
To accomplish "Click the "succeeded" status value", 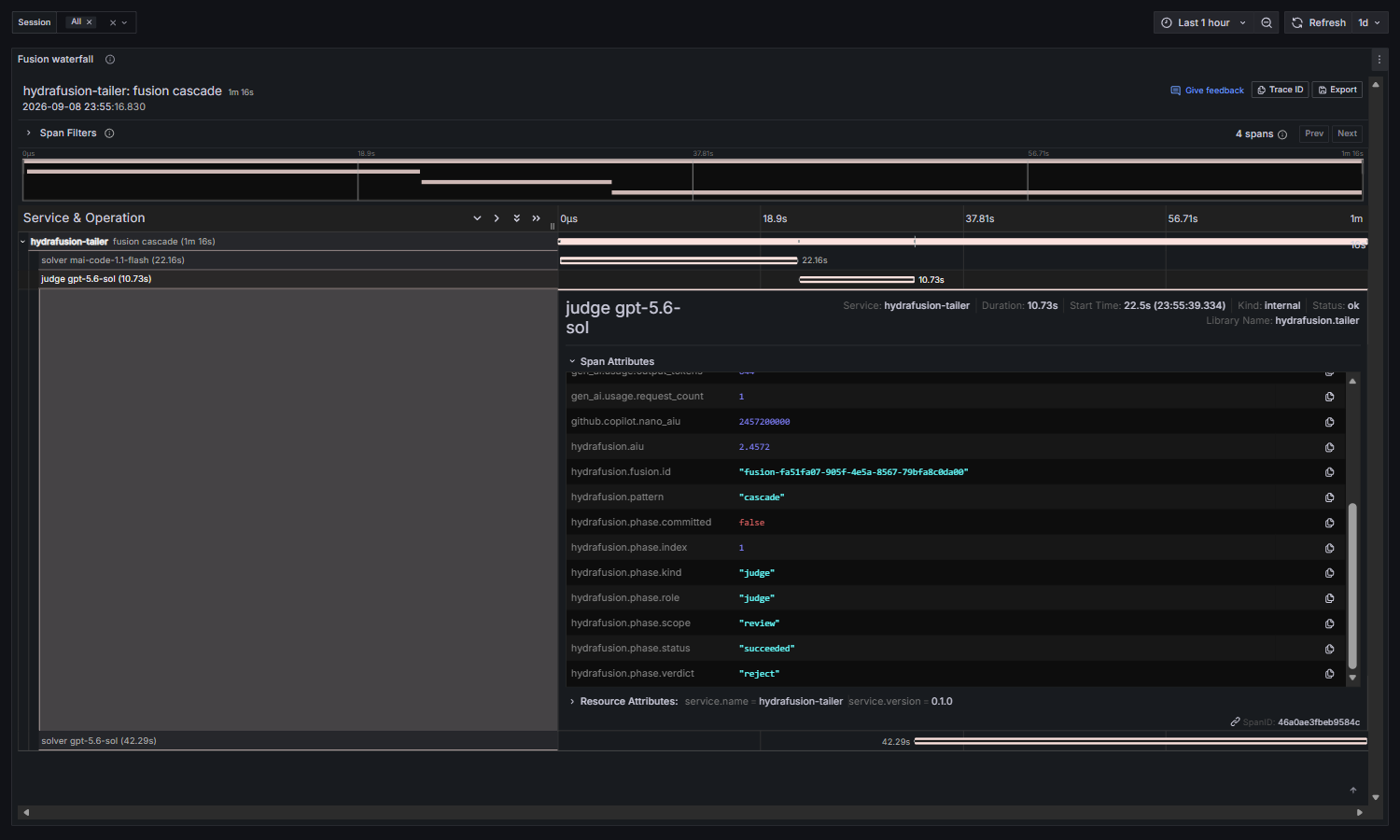I will [x=766, y=649].
